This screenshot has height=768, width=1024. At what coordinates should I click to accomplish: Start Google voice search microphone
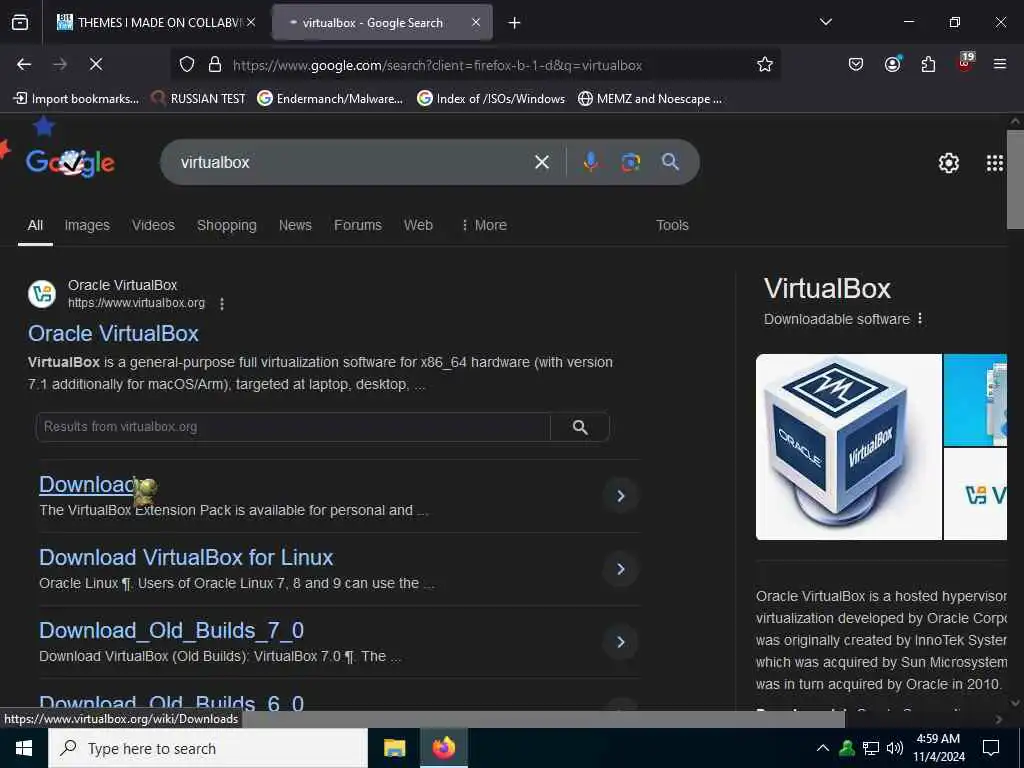tap(590, 162)
